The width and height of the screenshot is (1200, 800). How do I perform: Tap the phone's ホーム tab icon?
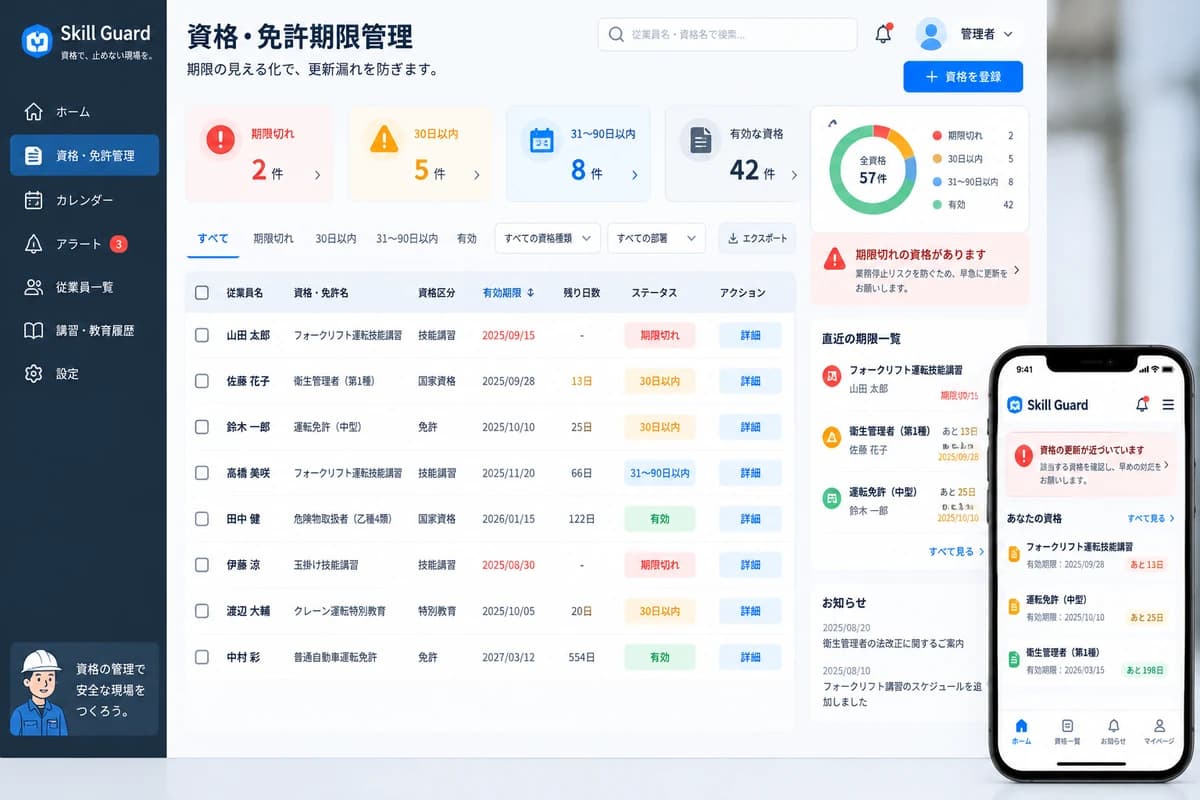click(x=1021, y=726)
